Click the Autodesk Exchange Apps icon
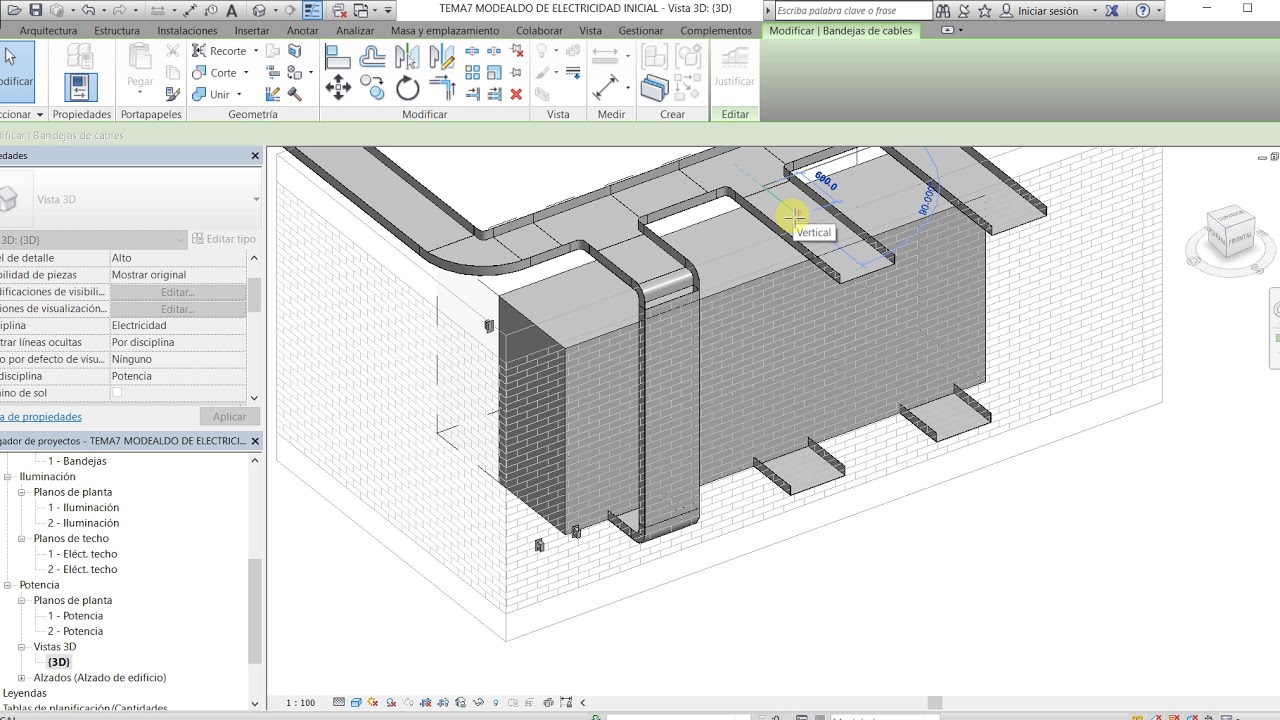This screenshot has width=1280, height=720. pyautogui.click(x=1111, y=10)
